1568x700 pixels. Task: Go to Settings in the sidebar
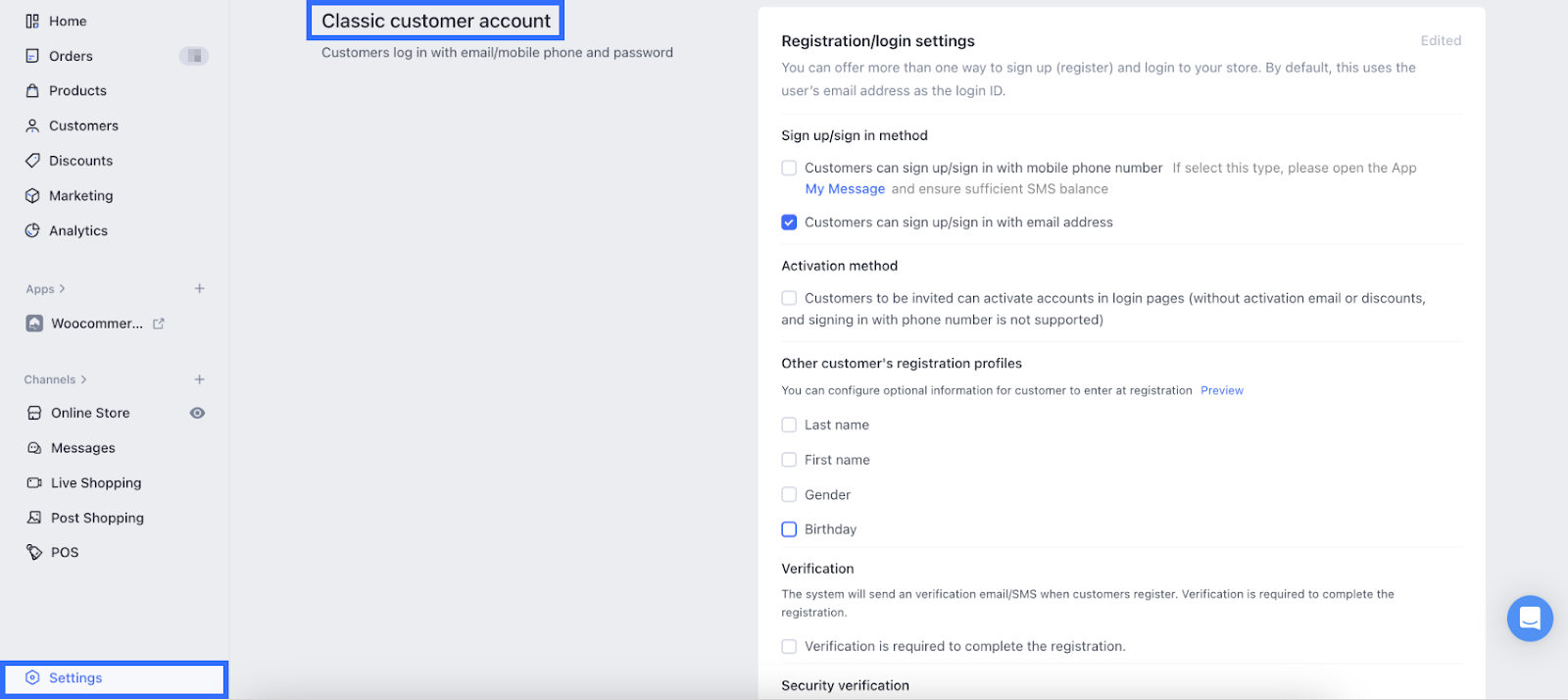(75, 678)
